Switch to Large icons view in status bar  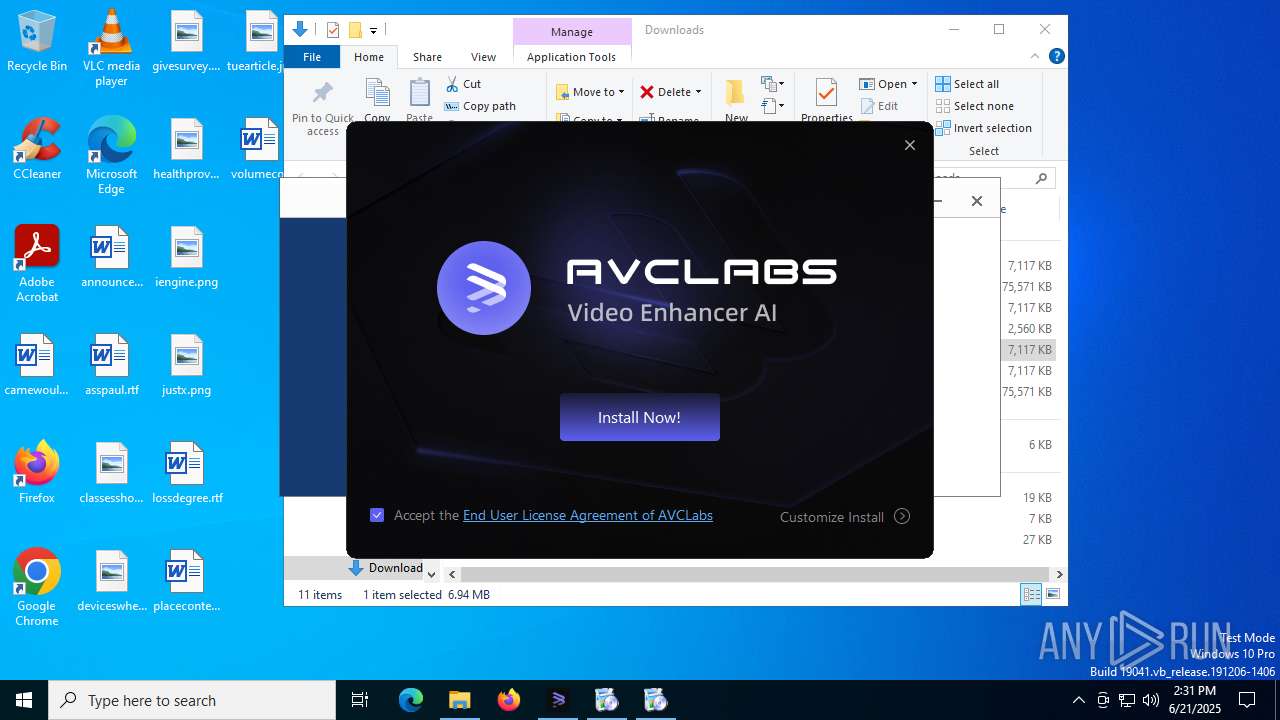click(1052, 595)
